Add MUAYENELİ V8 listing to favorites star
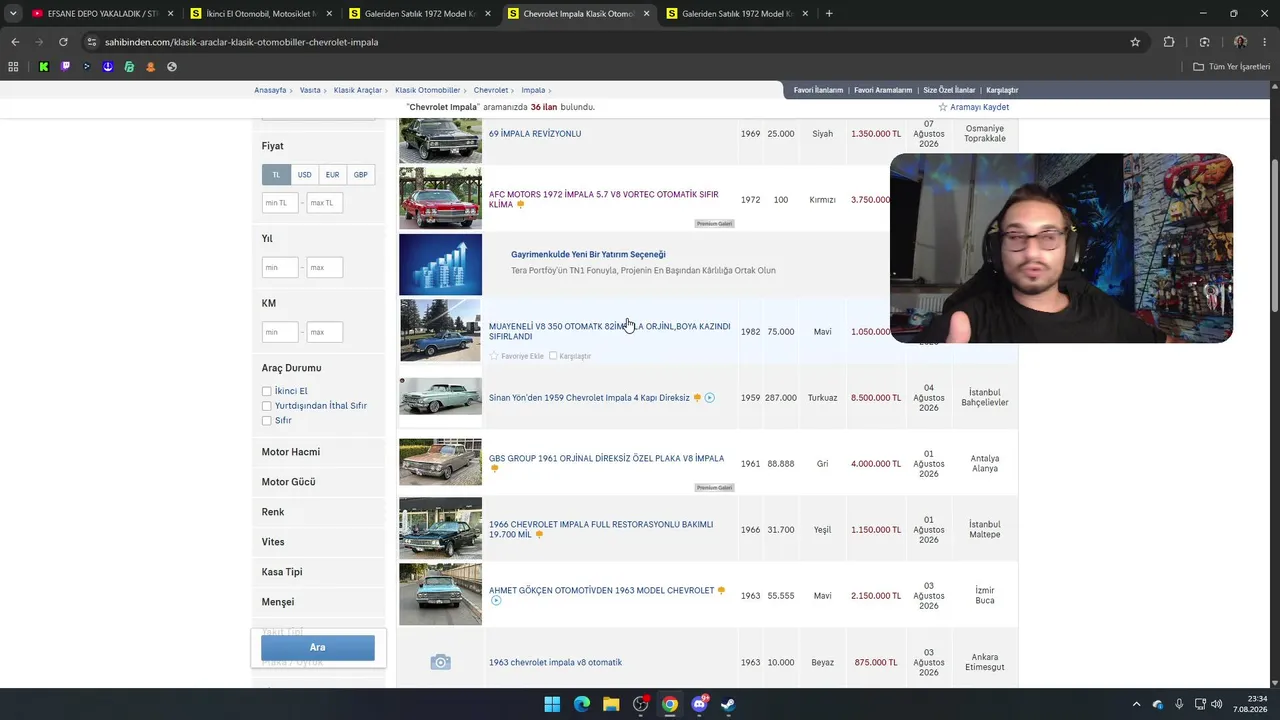The image size is (1280, 720). (494, 356)
